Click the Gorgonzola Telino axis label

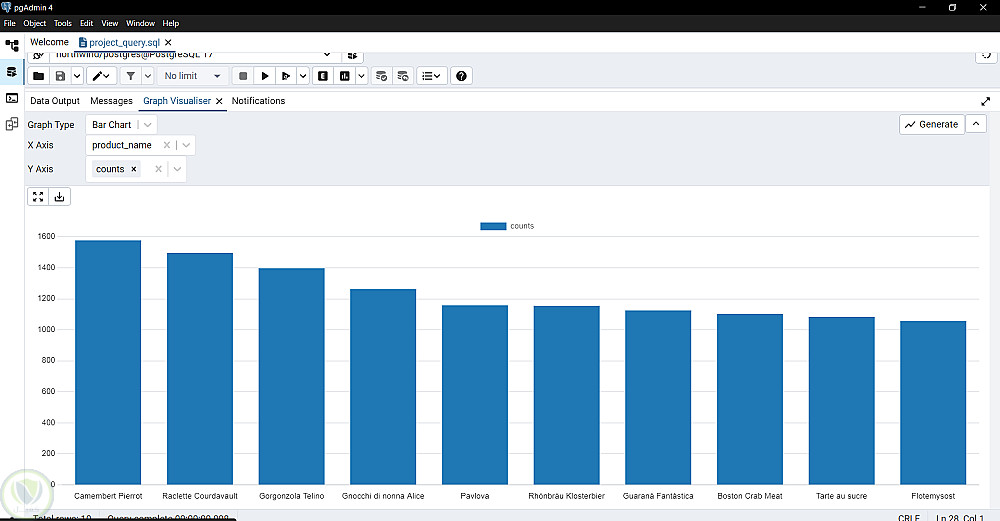point(291,496)
